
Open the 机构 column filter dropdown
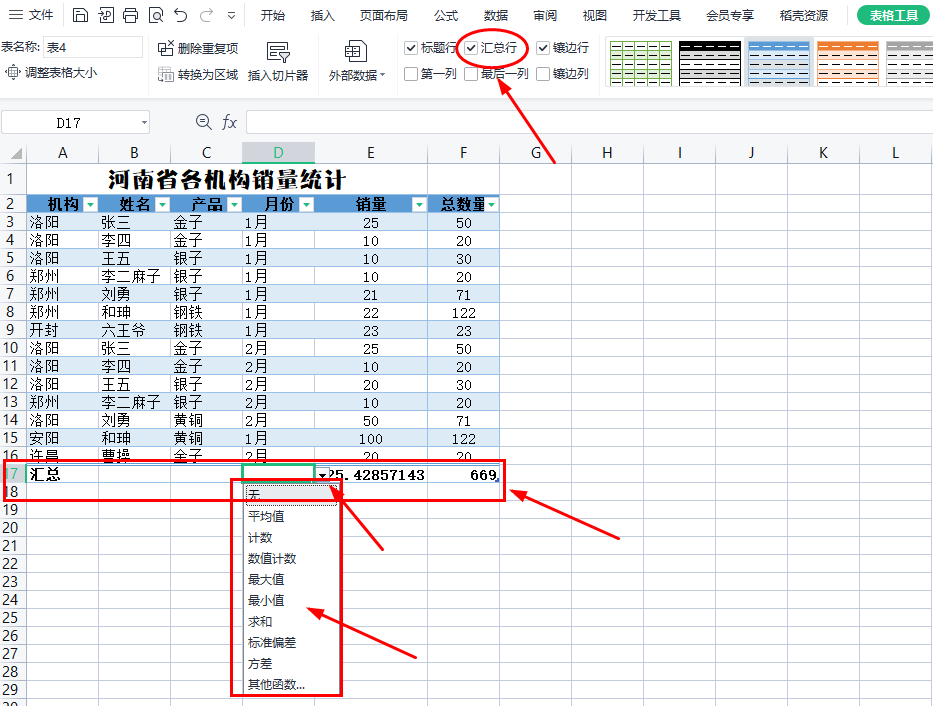[90, 205]
